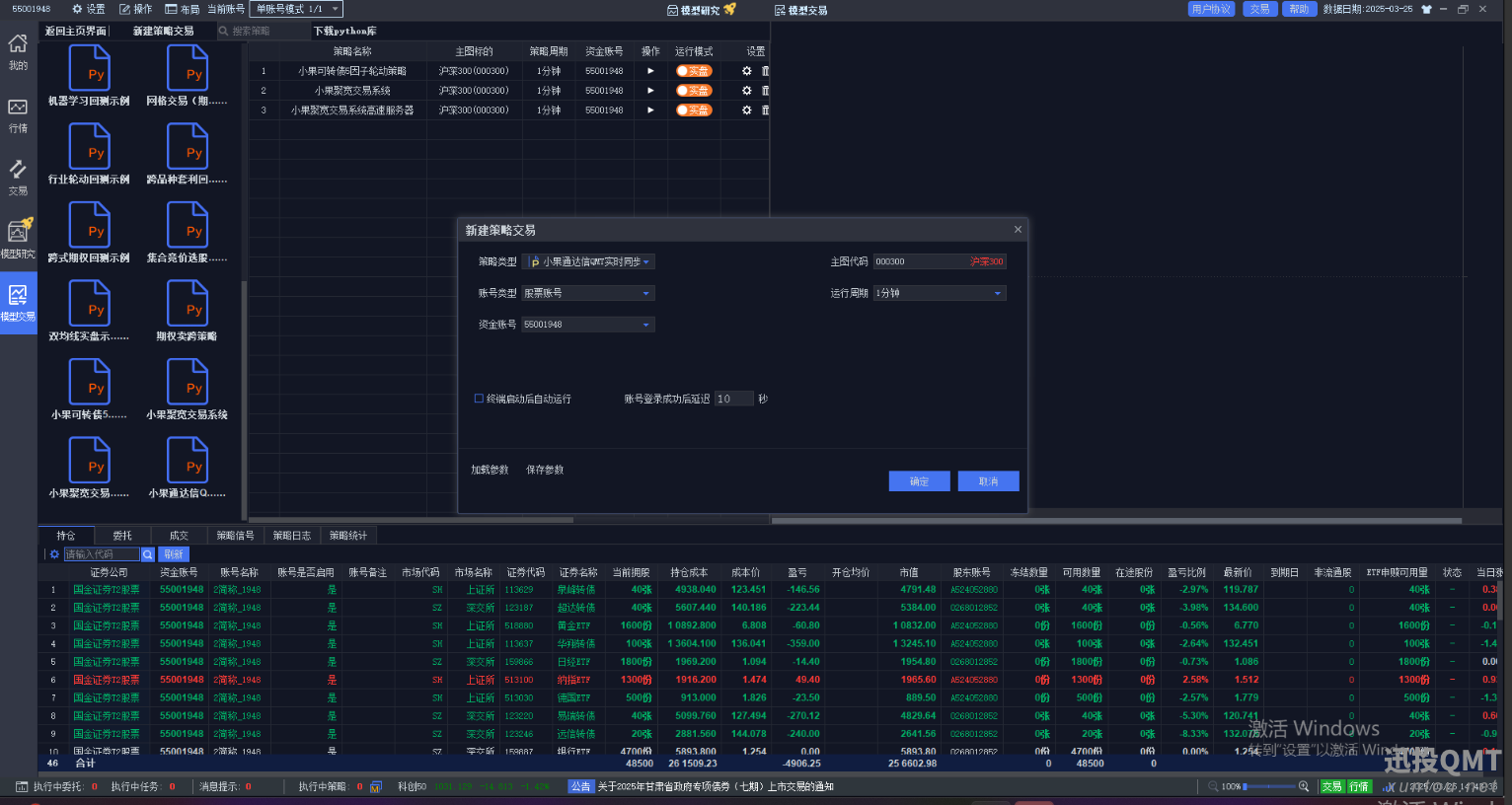Open the 模型研究 sidebar icon

coord(18,240)
